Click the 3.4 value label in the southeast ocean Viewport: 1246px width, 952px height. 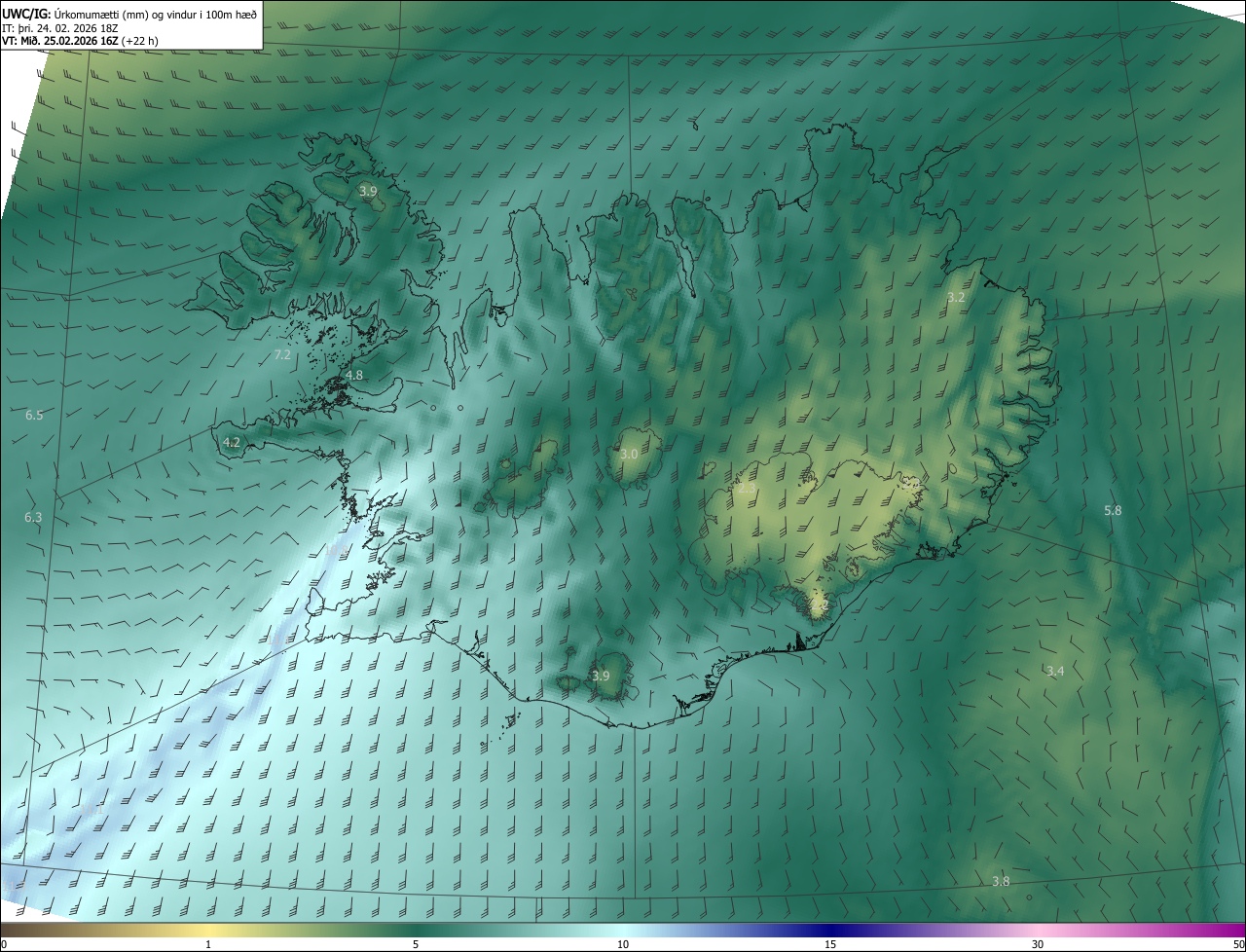click(x=1055, y=671)
